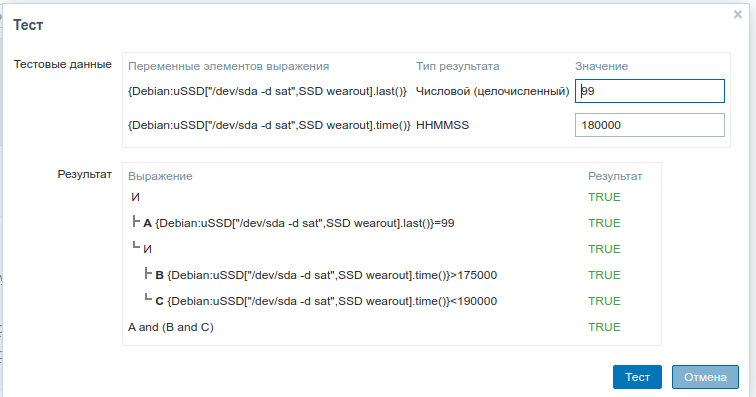
Task: Click the A and (B and C) summary row
Action: tap(171, 327)
